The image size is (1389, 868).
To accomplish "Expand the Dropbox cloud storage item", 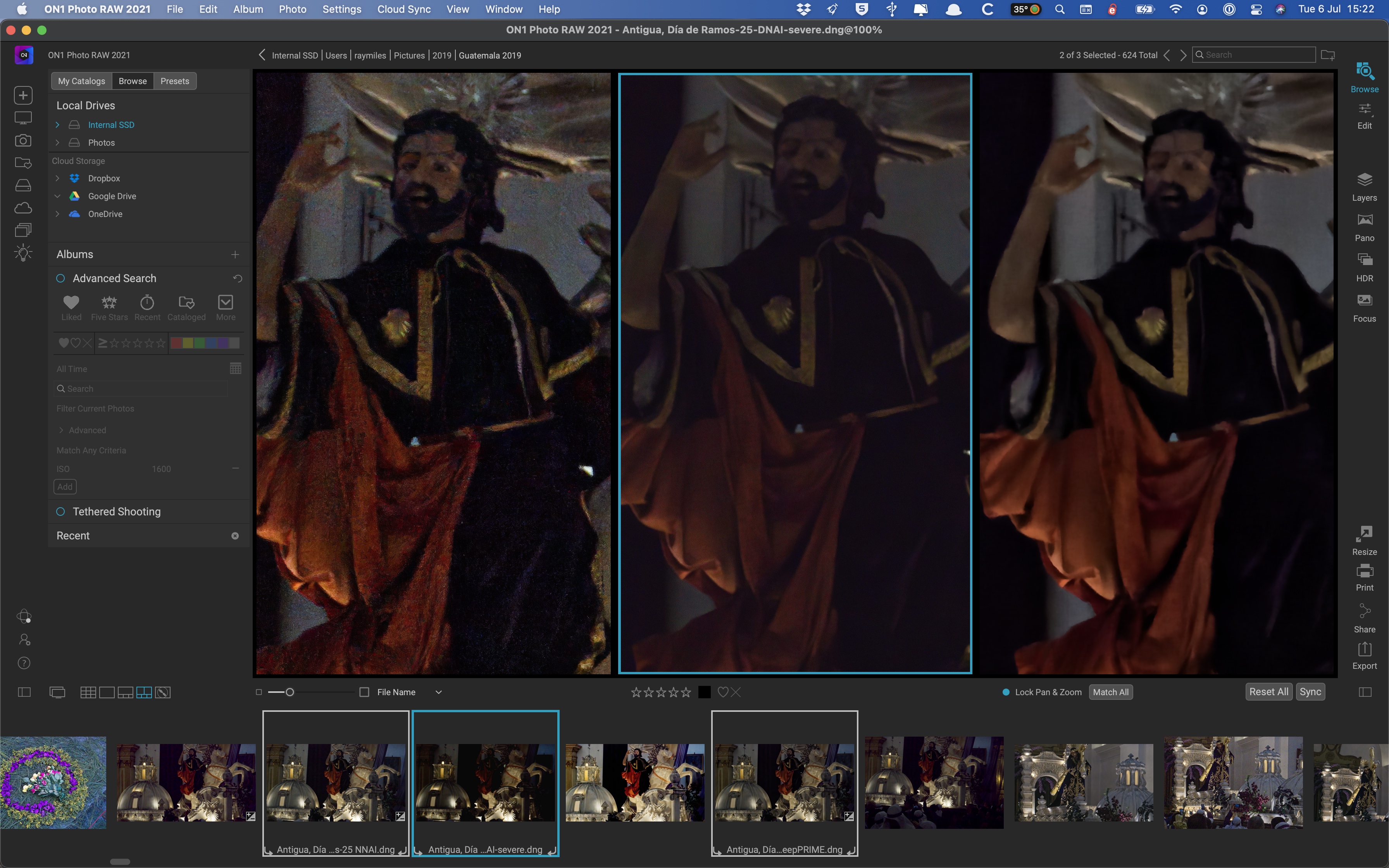I will click(x=57, y=179).
